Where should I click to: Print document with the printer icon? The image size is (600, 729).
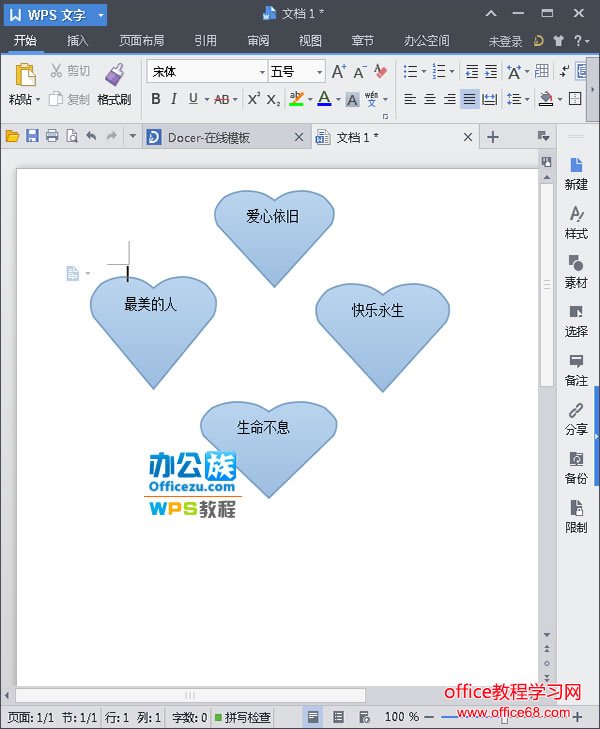[x=52, y=136]
